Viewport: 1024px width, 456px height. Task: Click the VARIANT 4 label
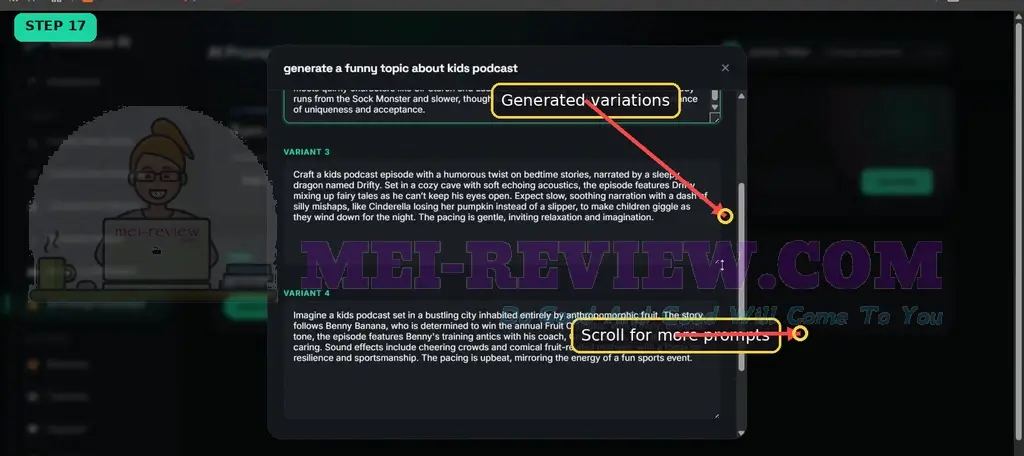pos(306,294)
